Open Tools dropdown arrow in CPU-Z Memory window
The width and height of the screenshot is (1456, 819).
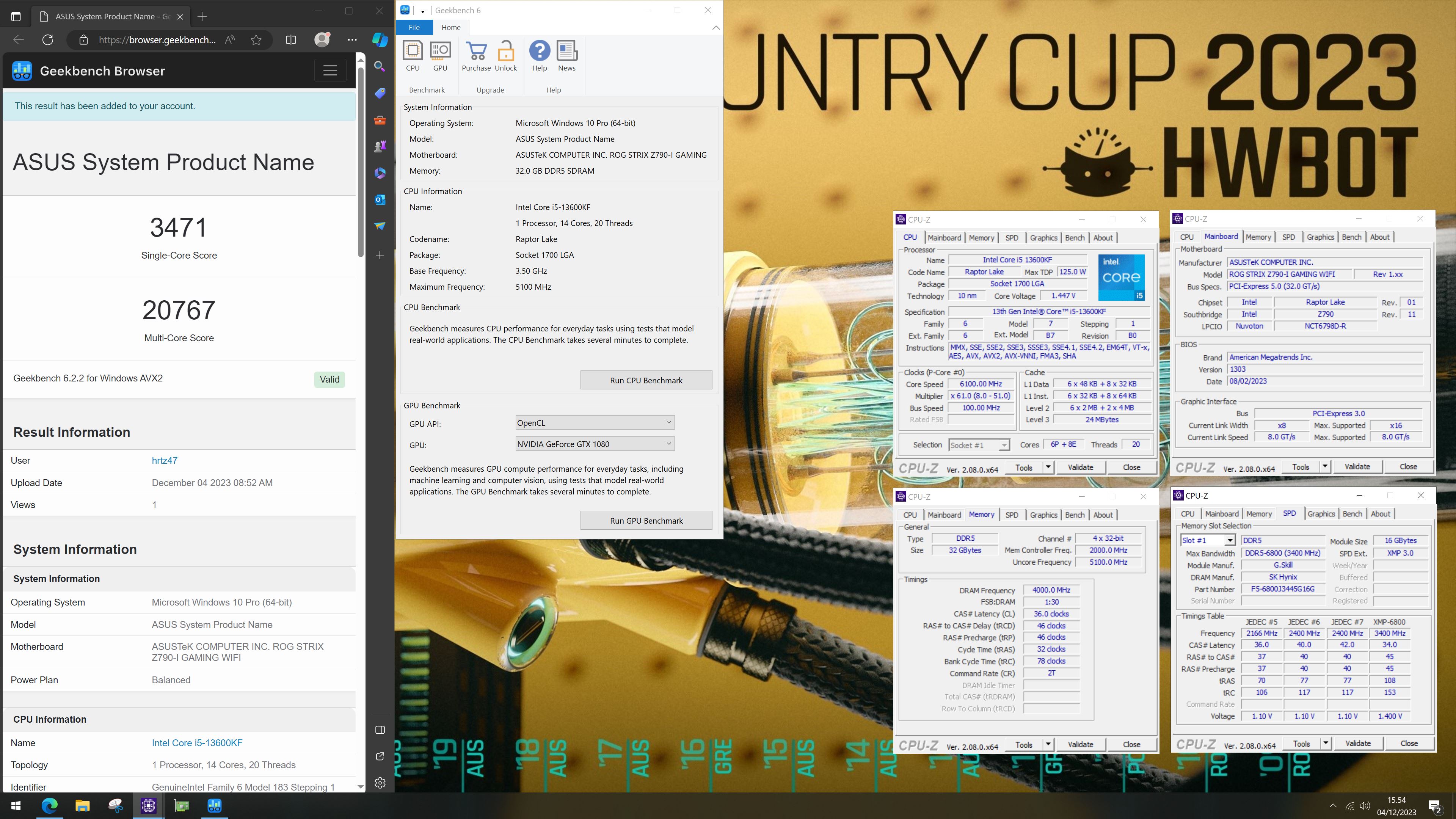click(1048, 744)
